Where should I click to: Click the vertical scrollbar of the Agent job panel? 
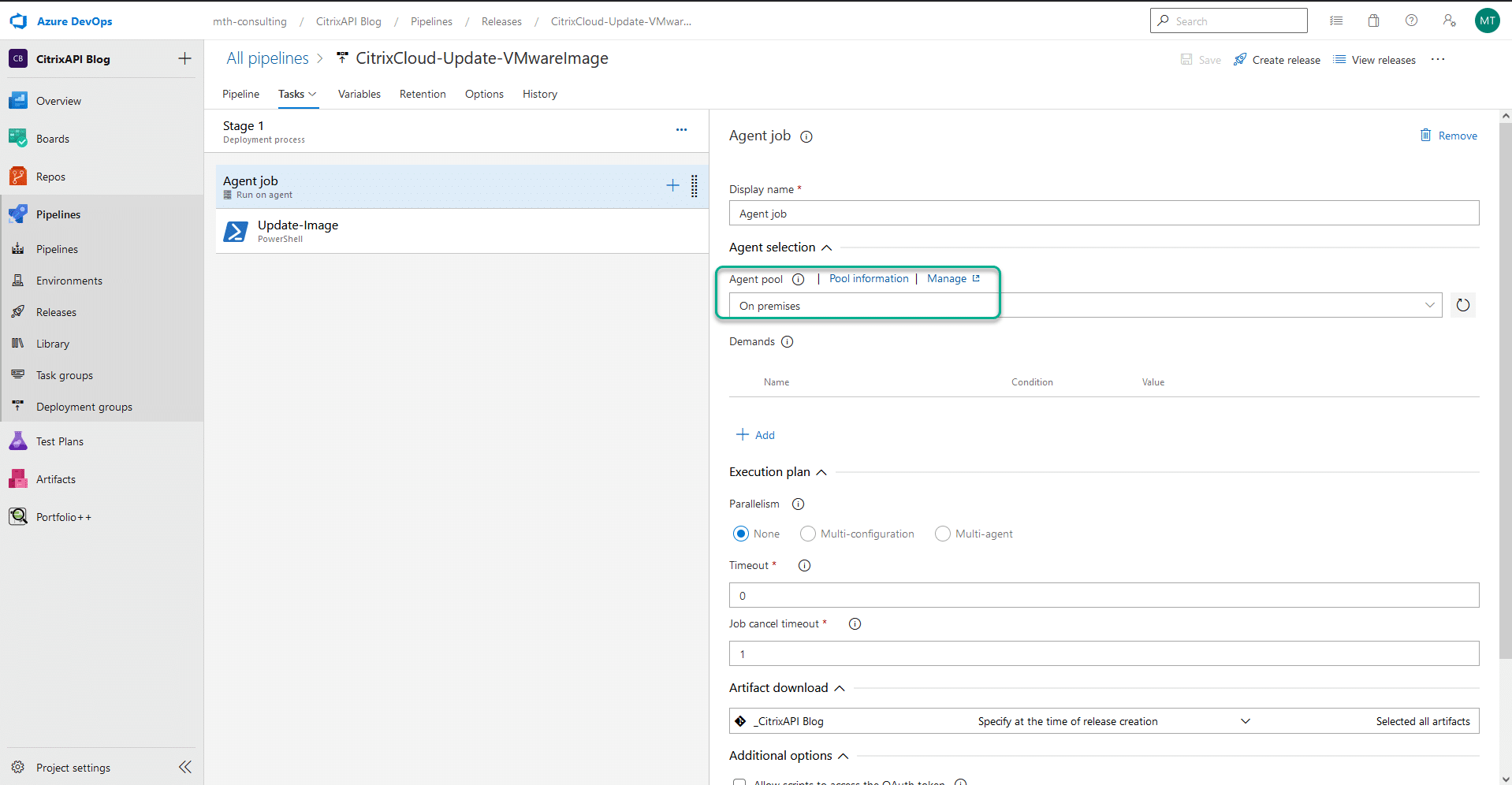[1506, 390]
